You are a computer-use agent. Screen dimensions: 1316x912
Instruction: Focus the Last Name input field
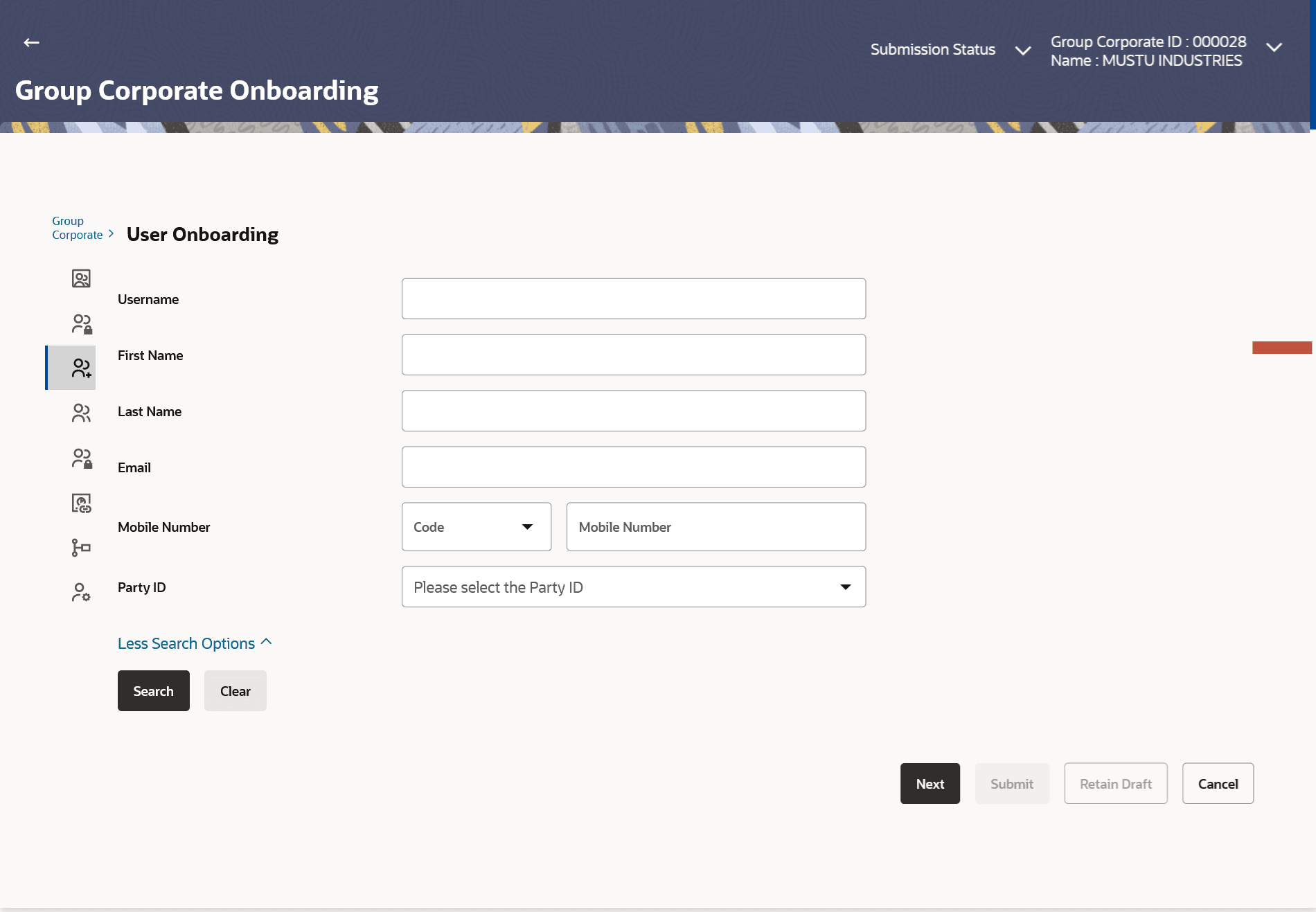tap(634, 411)
